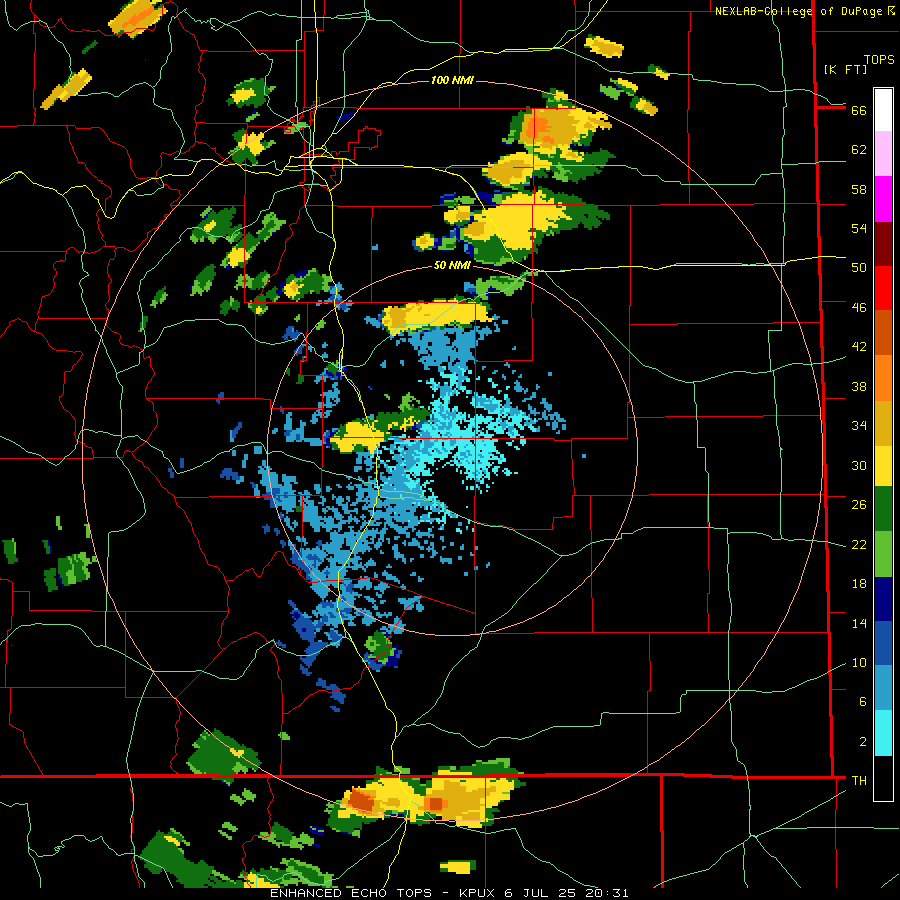Image resolution: width=900 pixels, height=900 pixels.
Task: Click the '34' legend value
Action: (859, 426)
